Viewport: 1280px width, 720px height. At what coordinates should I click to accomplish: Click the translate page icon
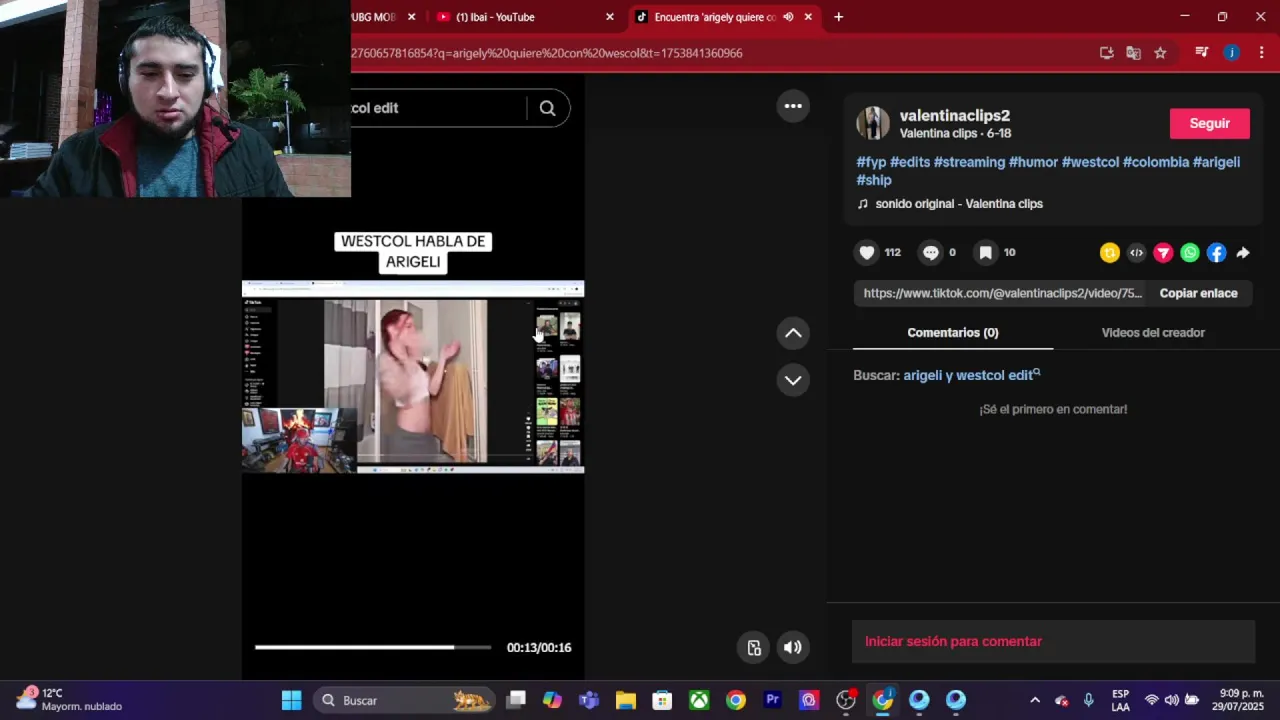click(x=1133, y=53)
